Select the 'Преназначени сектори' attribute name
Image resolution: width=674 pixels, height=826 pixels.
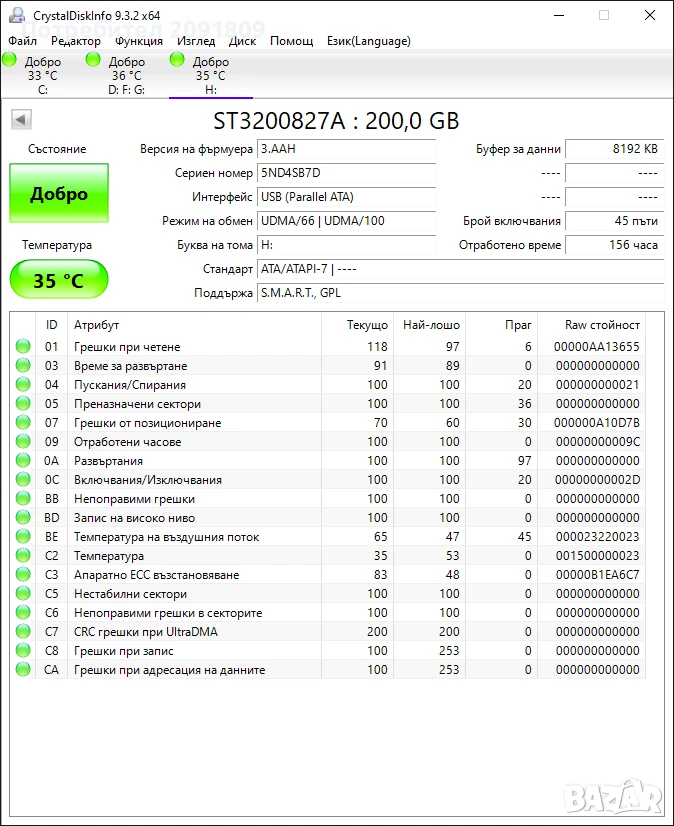[138, 404]
